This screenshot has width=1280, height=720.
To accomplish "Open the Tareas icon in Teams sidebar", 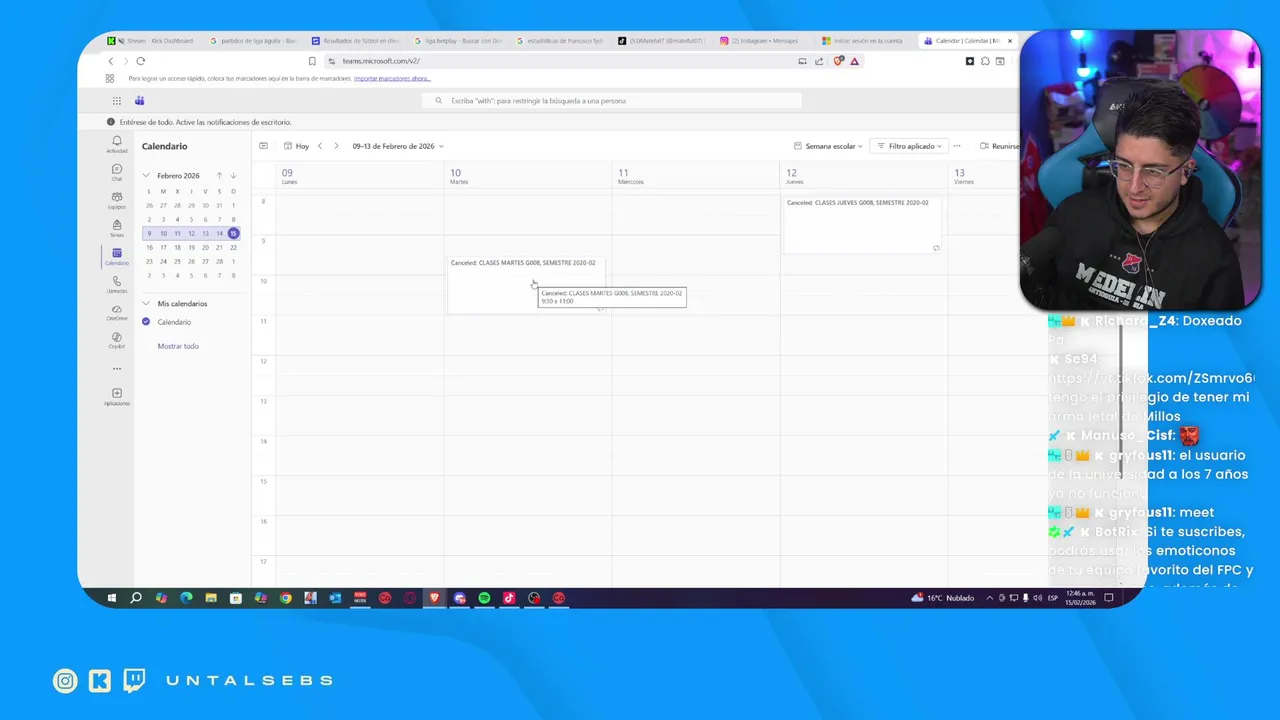I will tap(117, 228).
